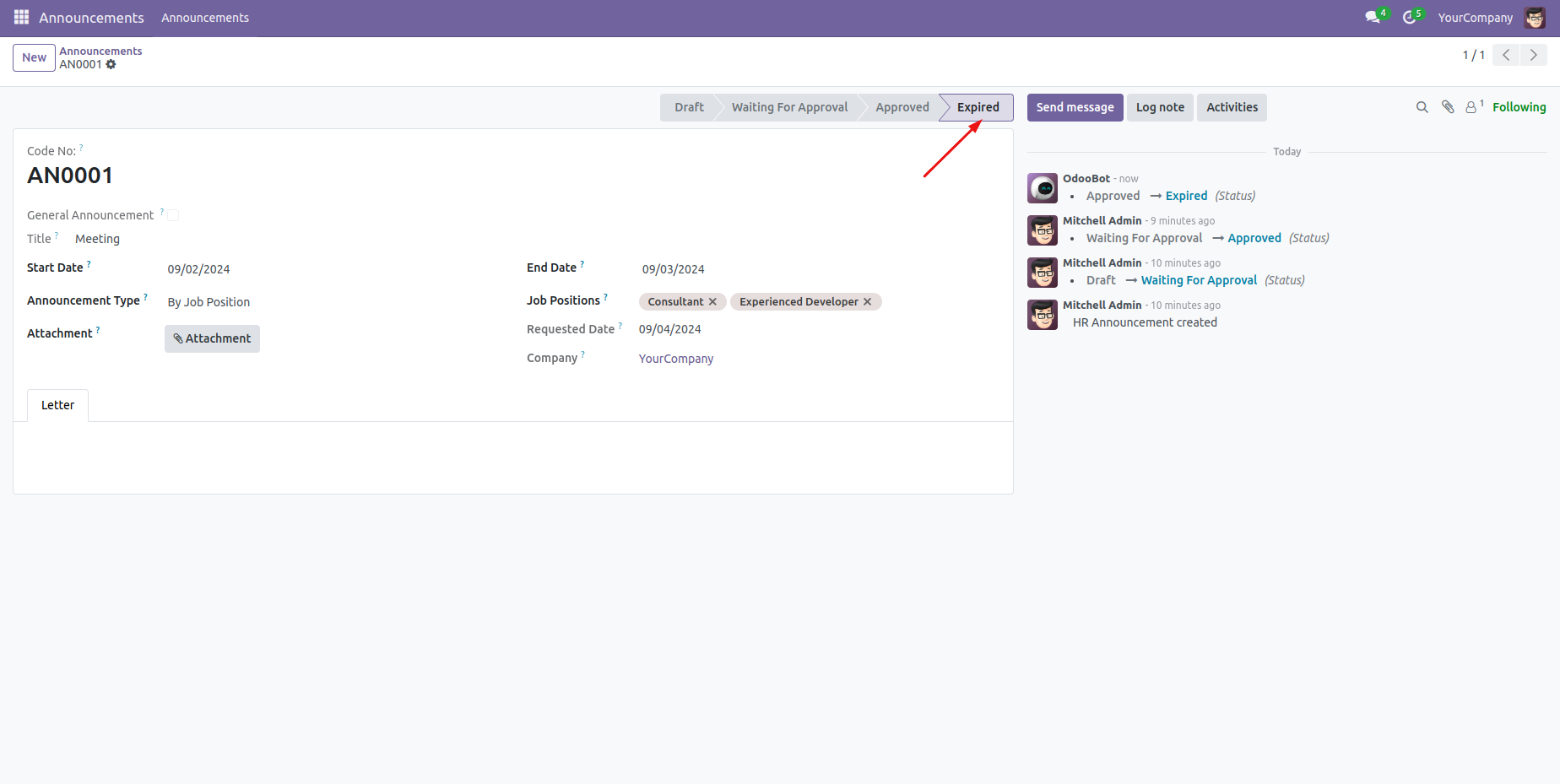Click the Log note button

1160,107
